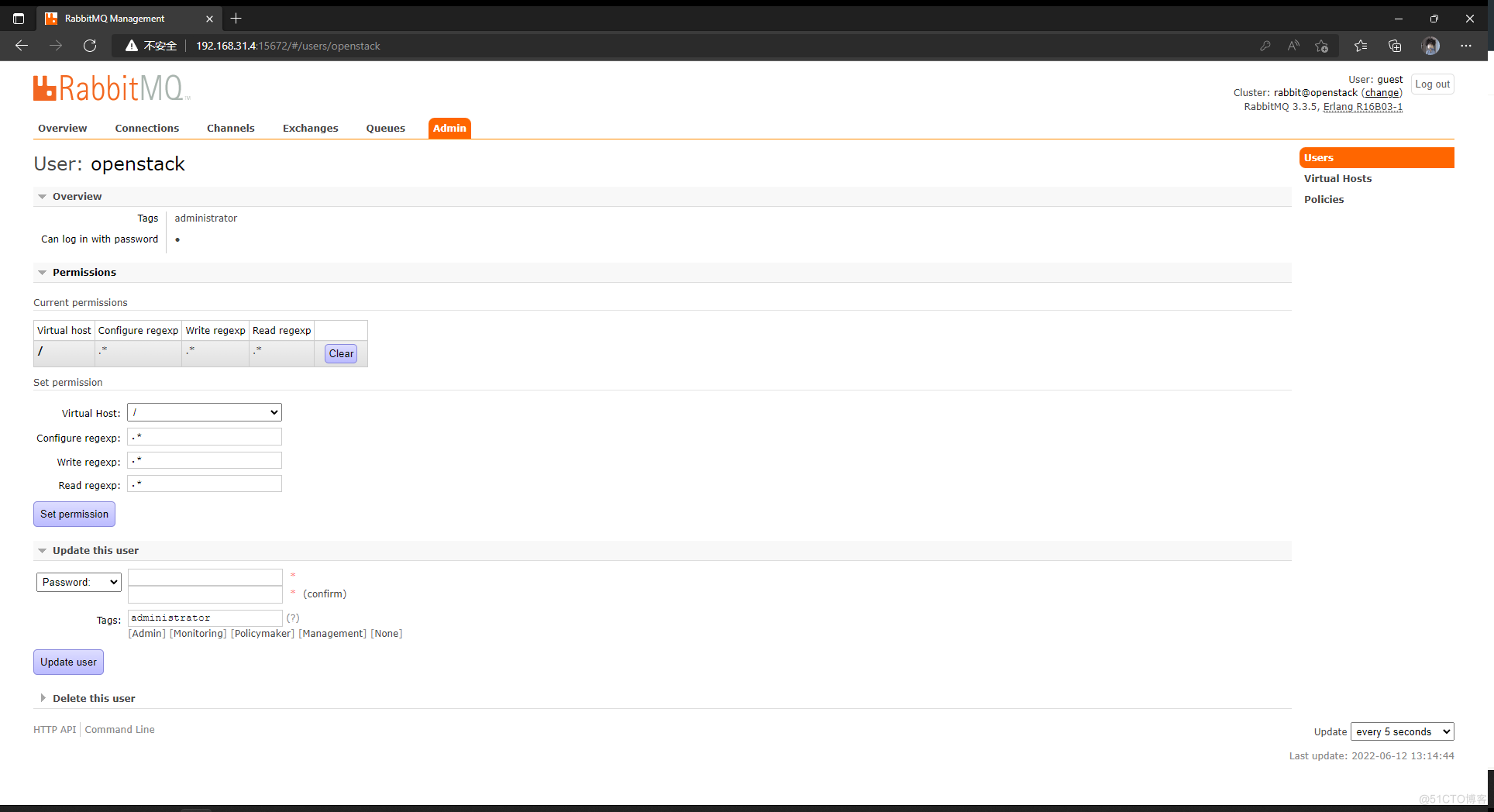This screenshot has width=1494, height=812.
Task: Open browser collections icon
Action: coord(1395,46)
